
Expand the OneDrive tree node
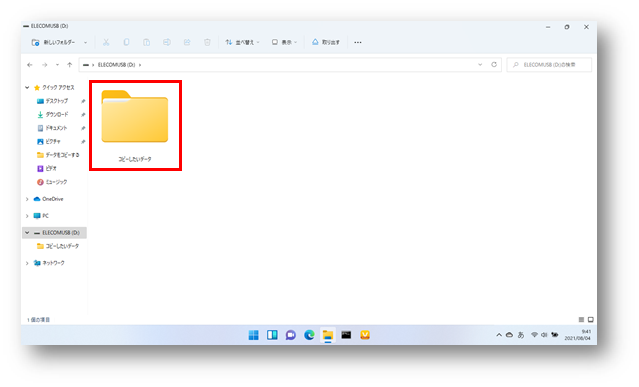[x=27, y=199]
